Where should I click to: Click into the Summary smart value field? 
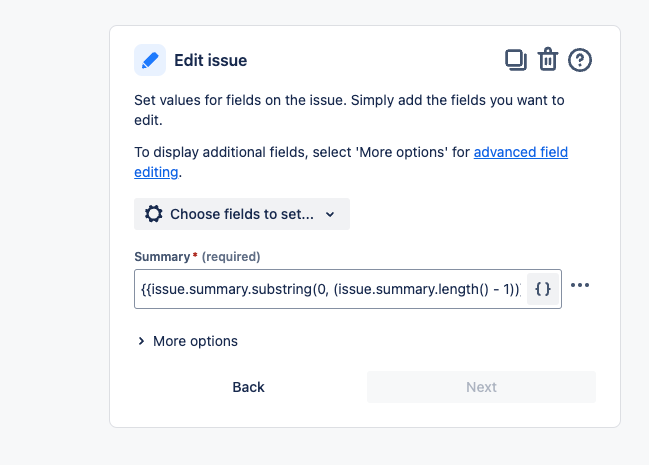[330, 289]
